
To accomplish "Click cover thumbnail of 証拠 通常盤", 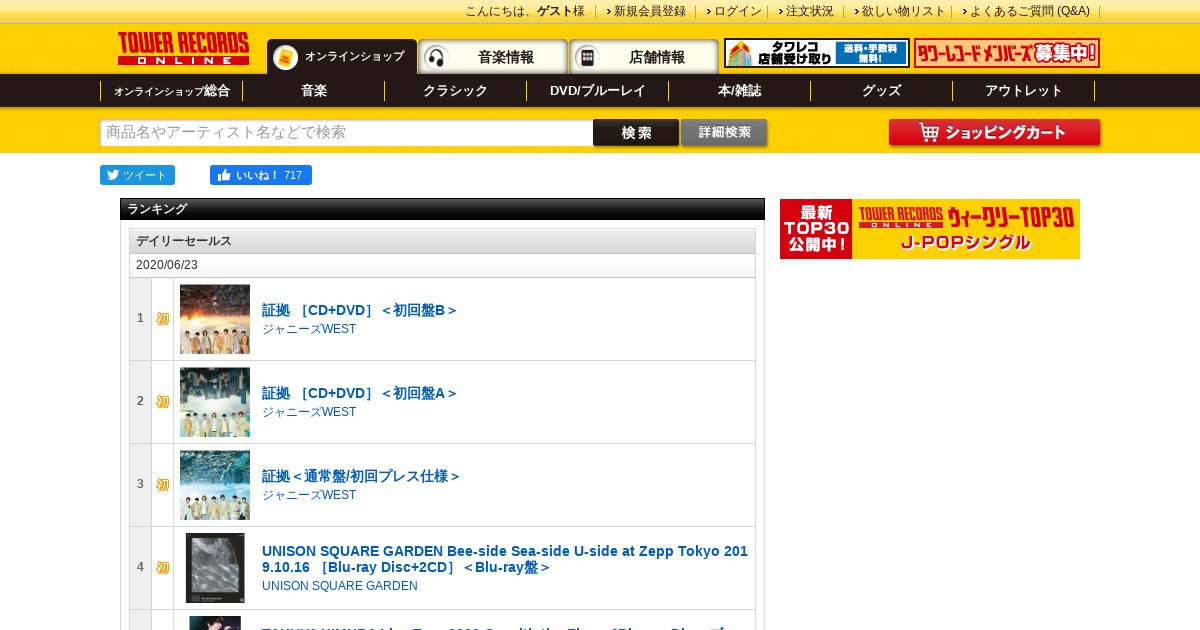I will coord(215,485).
